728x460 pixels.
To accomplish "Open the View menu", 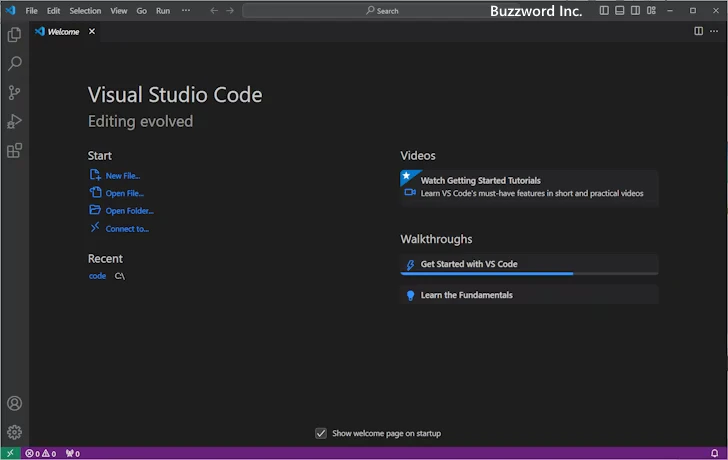I will [x=118, y=11].
